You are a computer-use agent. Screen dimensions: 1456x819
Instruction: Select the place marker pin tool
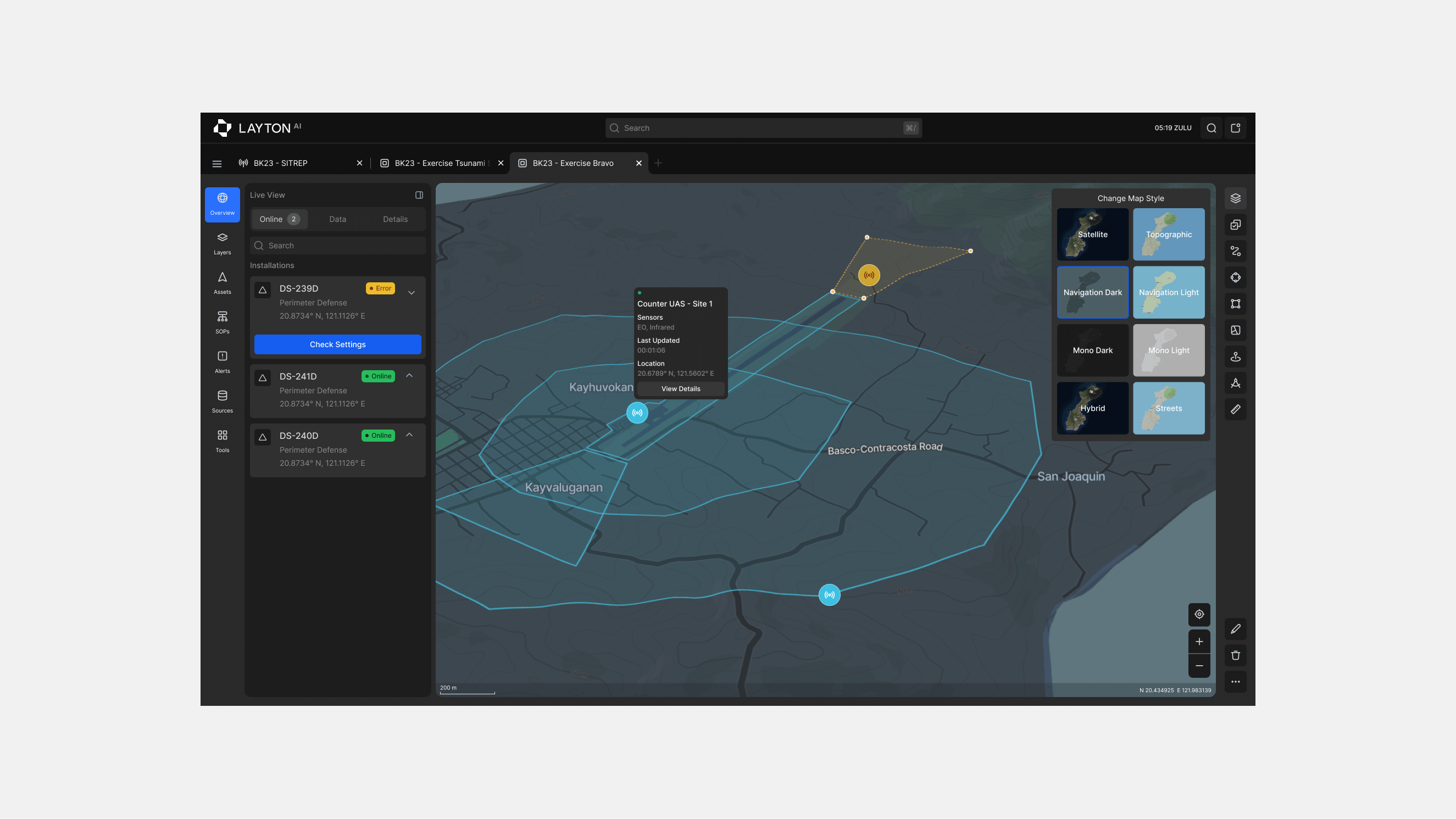click(x=1236, y=356)
